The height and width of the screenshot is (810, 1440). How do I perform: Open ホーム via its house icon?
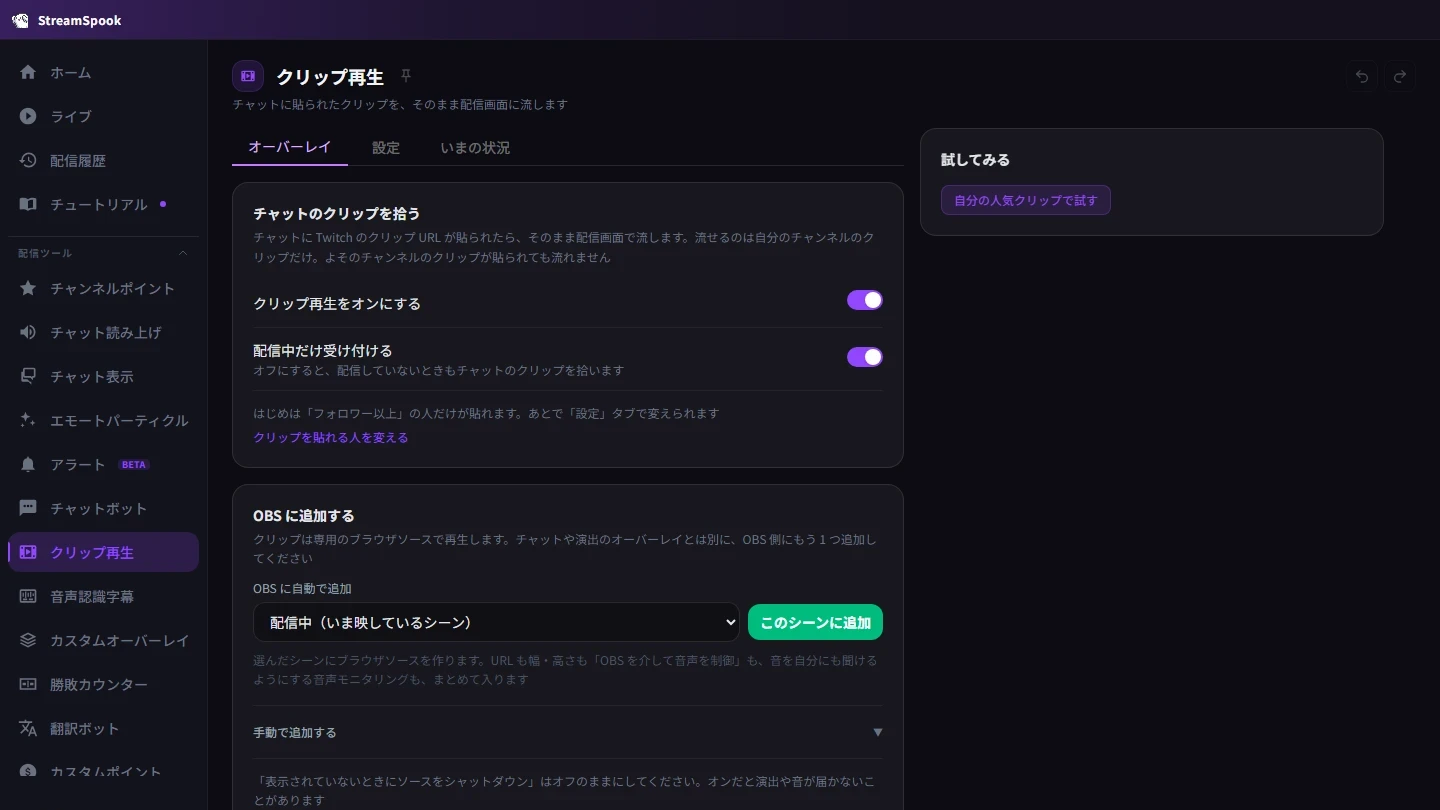[x=28, y=72]
